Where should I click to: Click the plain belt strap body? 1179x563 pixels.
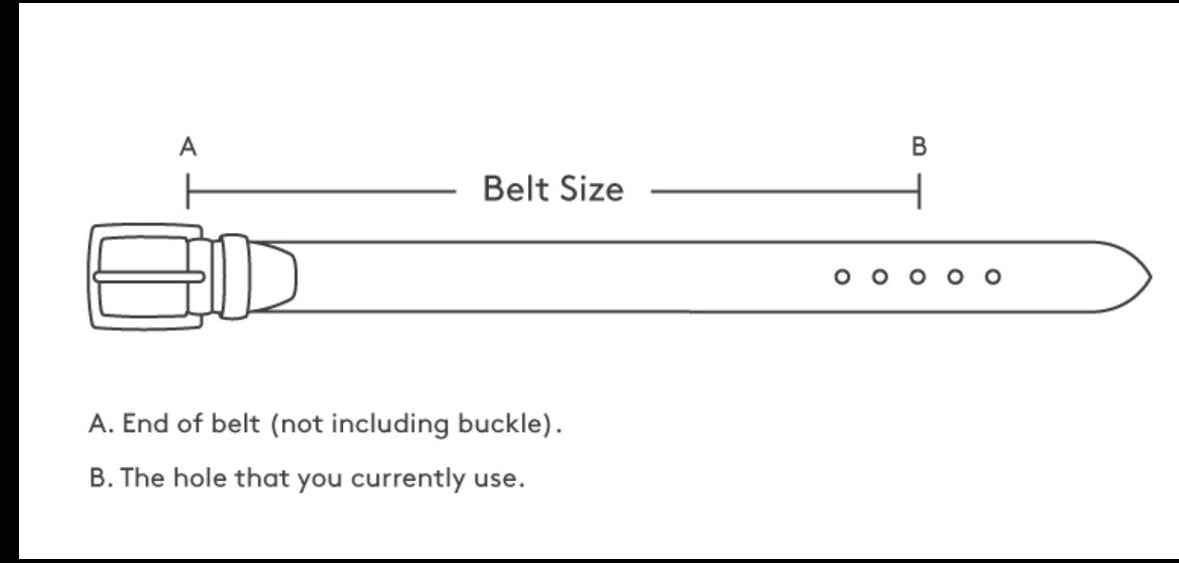(x=560, y=277)
